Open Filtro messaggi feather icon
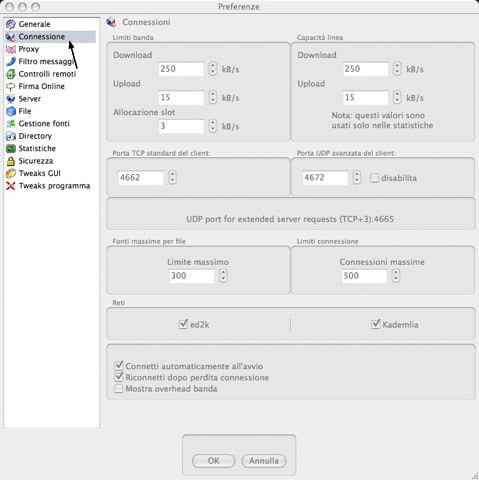The height and width of the screenshot is (480, 479). pos(11,62)
